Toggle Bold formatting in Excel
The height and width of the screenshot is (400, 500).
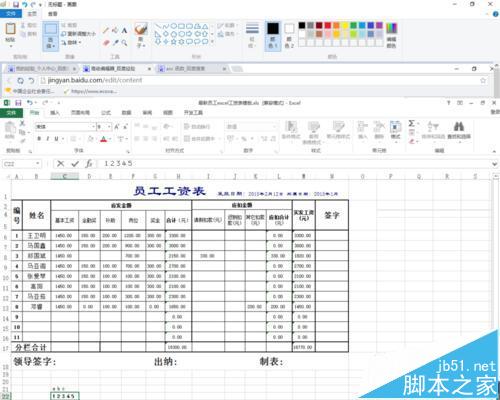(x=39, y=139)
